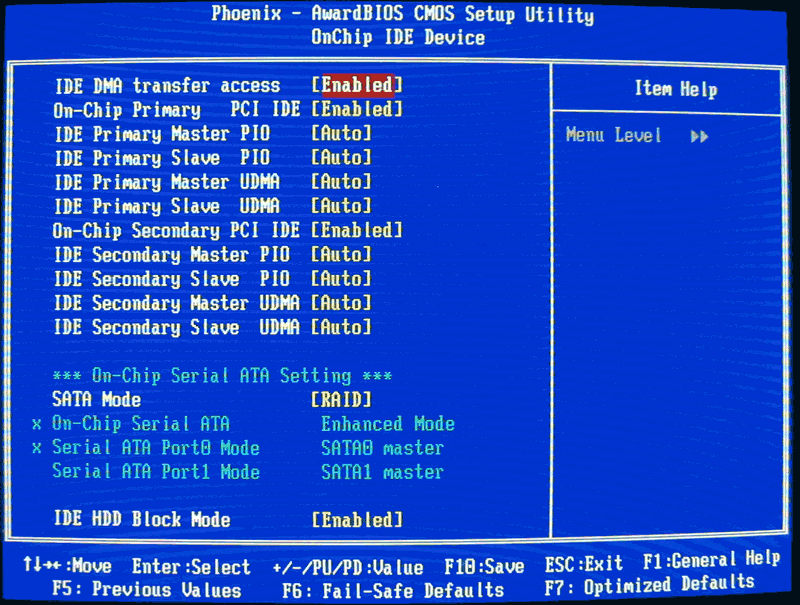Click the Phoenix AwardBIOS CMOS Setup Utility title
This screenshot has height=605, width=800.
(x=403, y=14)
